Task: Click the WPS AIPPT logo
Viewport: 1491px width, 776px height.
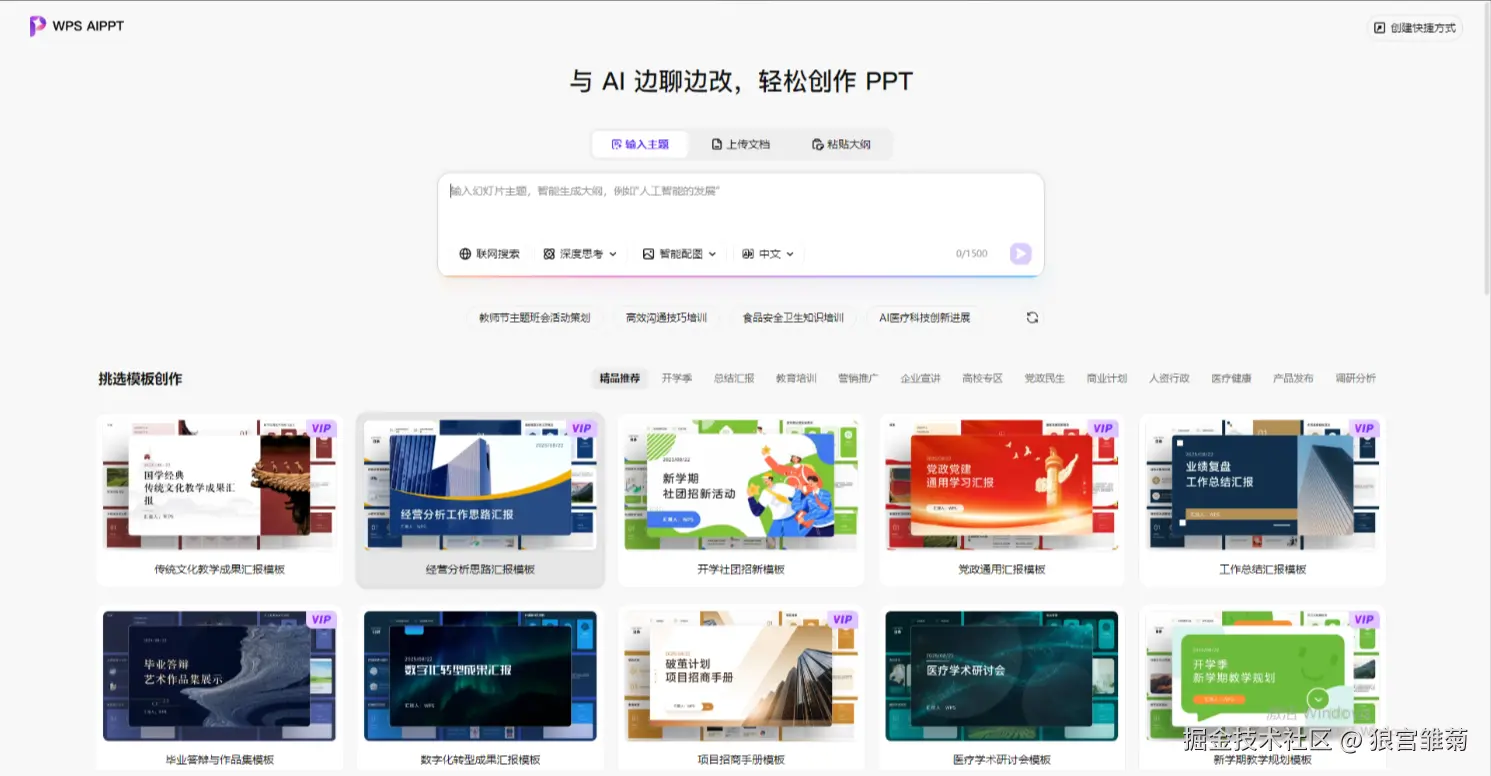Action: pyautogui.click(x=76, y=26)
